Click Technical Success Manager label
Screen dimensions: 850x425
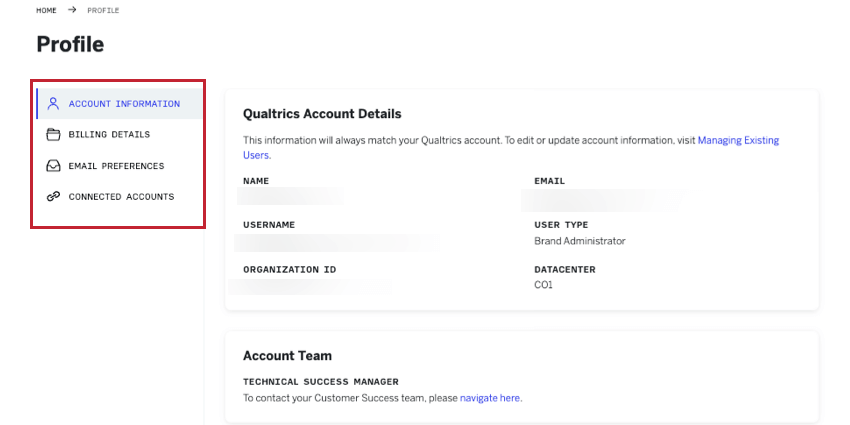tap(321, 382)
